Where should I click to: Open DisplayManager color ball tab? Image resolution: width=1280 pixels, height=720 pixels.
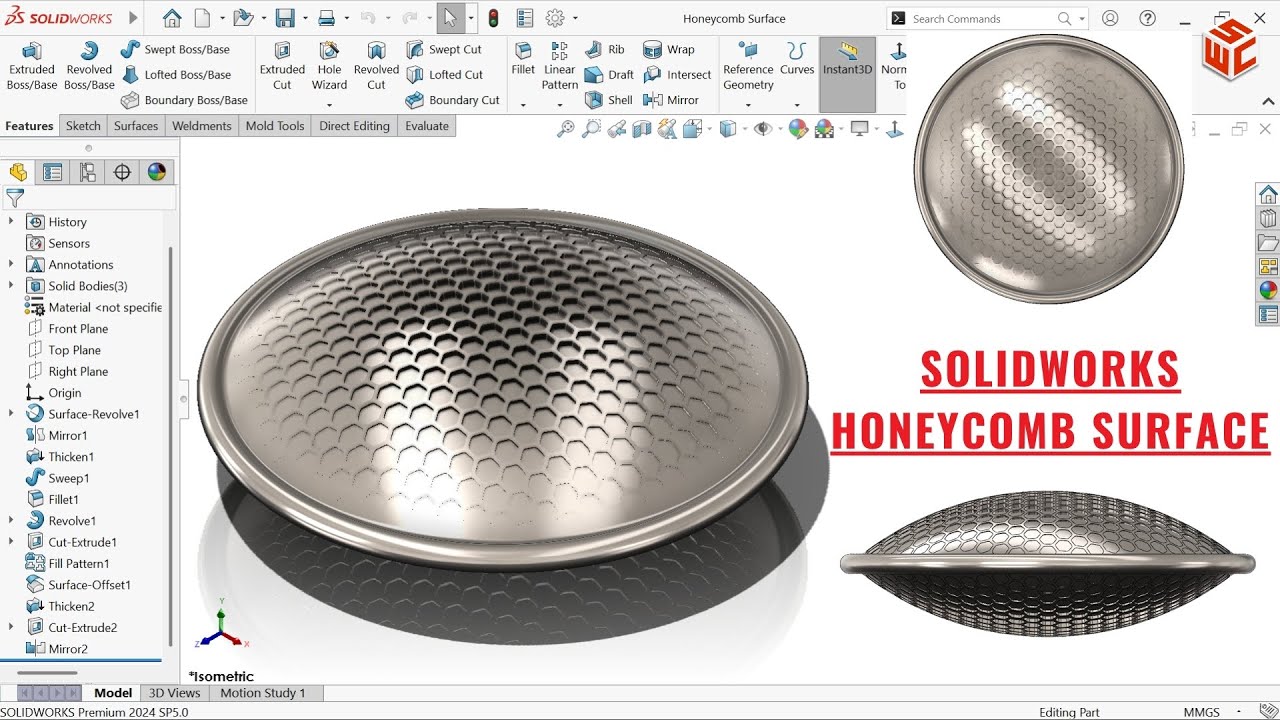point(156,172)
